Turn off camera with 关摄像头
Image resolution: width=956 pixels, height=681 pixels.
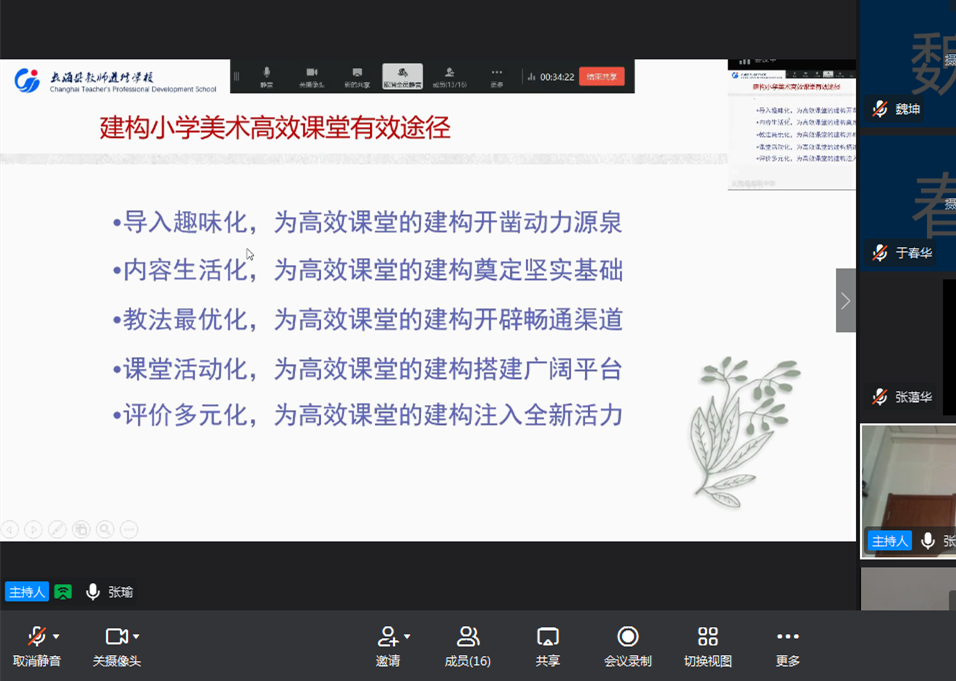pos(116,646)
